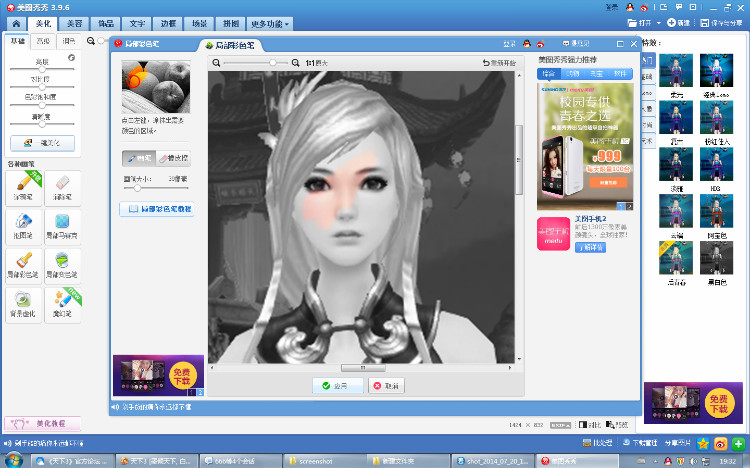The image size is (750, 468).
Task: Click the 取消 cancel button
Action: pyautogui.click(x=386, y=386)
